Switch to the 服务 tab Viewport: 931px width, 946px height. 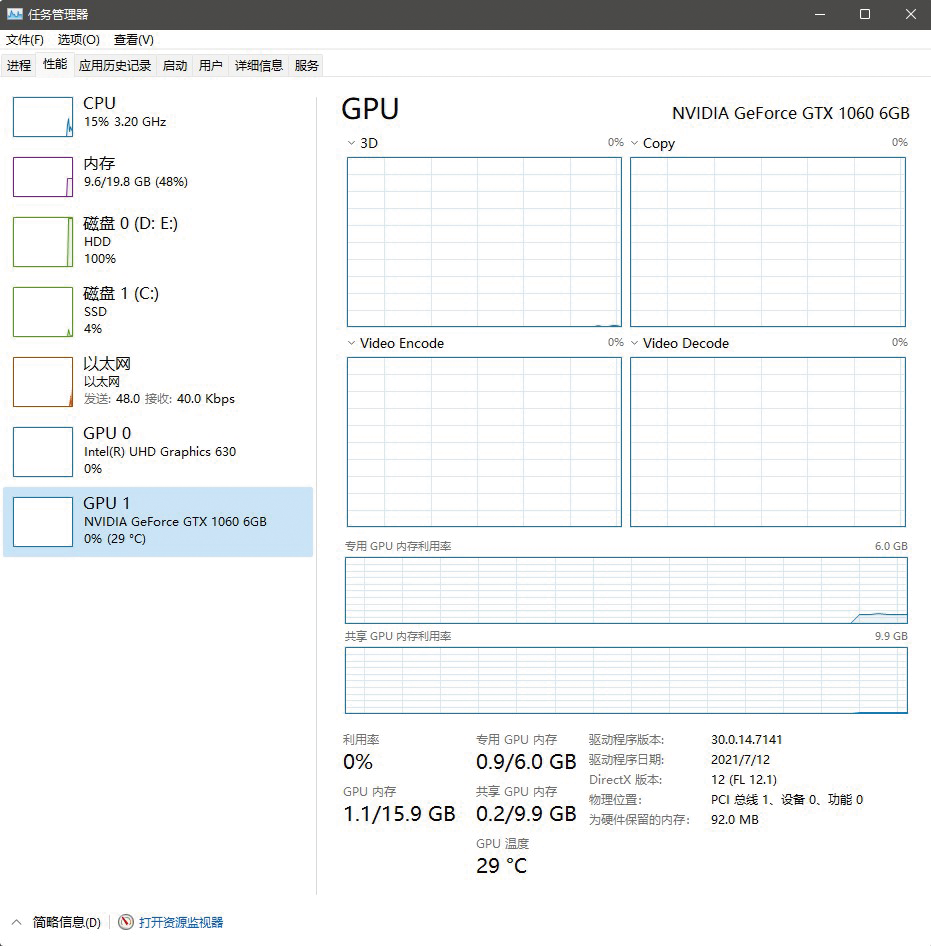click(x=307, y=65)
